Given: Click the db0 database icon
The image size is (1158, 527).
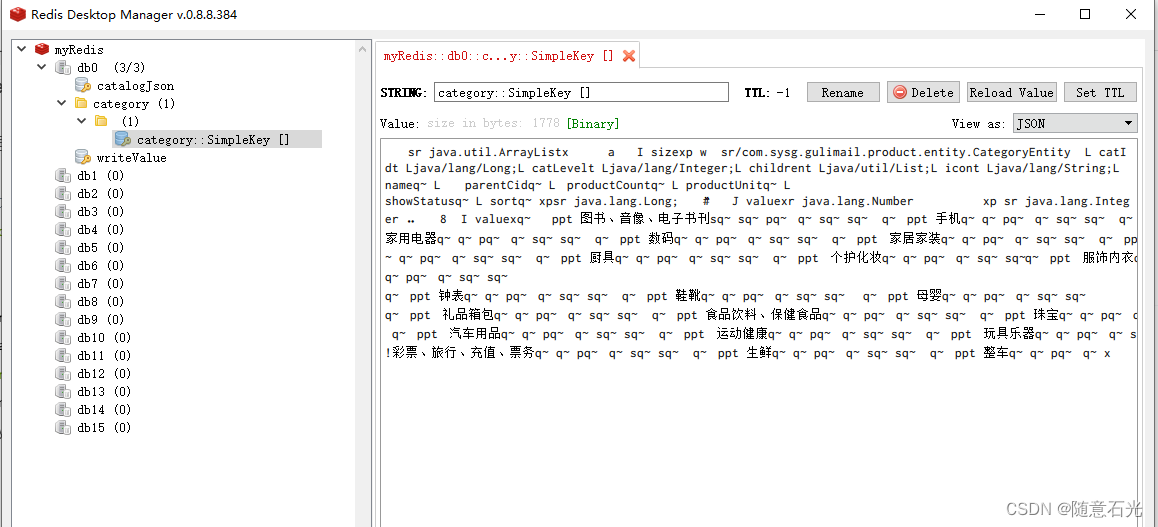Looking at the screenshot, I should tap(63, 68).
